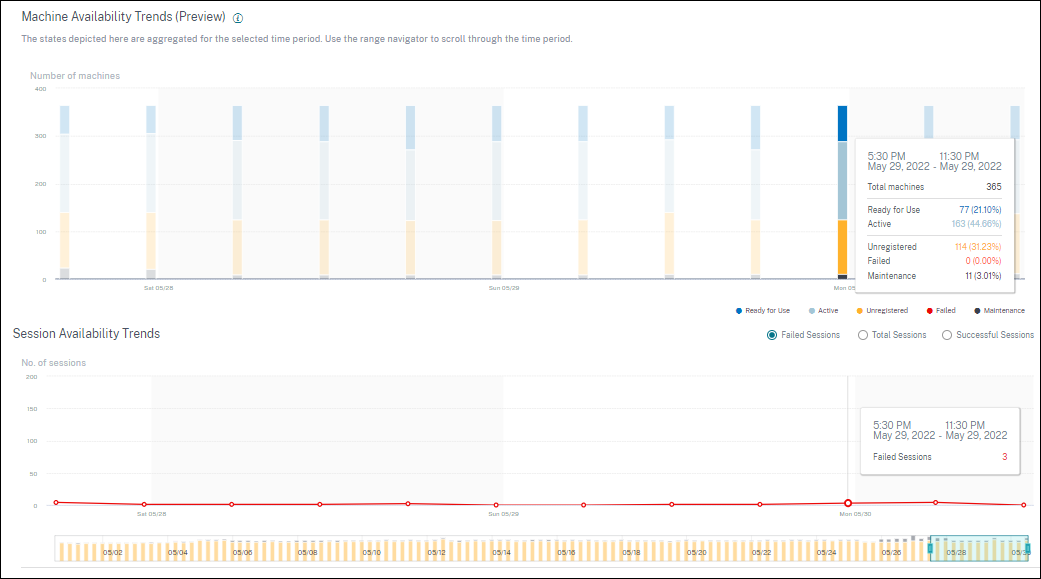Click the 05/02 area in the range navigator
Image resolution: width=1041 pixels, height=579 pixels.
[112, 550]
